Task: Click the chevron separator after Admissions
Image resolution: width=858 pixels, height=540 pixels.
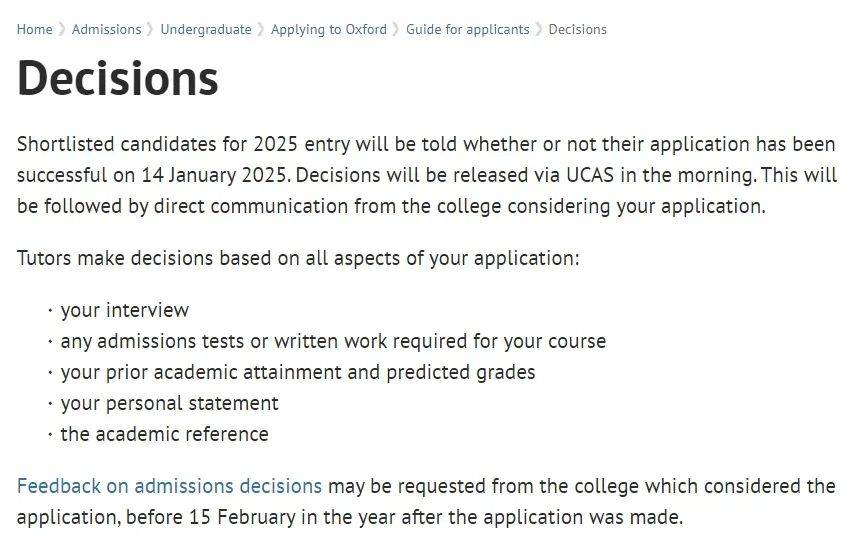Action: click(x=150, y=30)
